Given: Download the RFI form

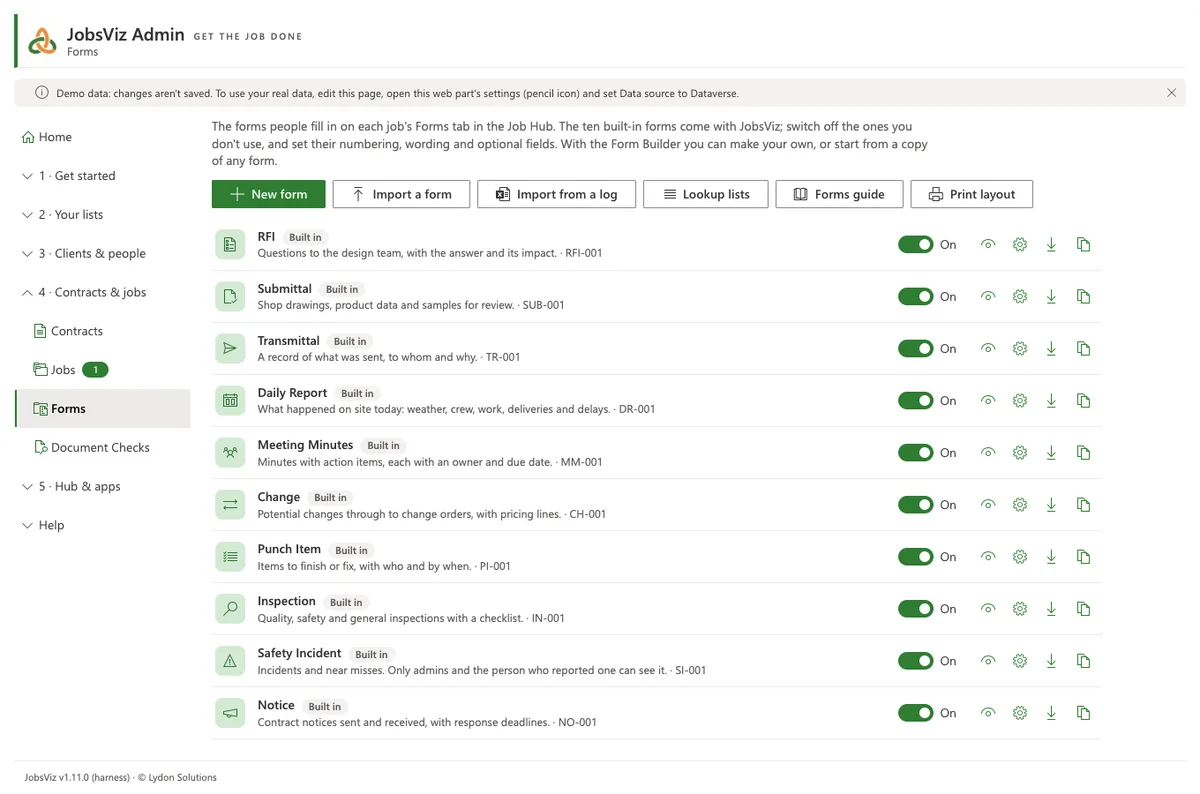Looking at the screenshot, I should [1051, 244].
